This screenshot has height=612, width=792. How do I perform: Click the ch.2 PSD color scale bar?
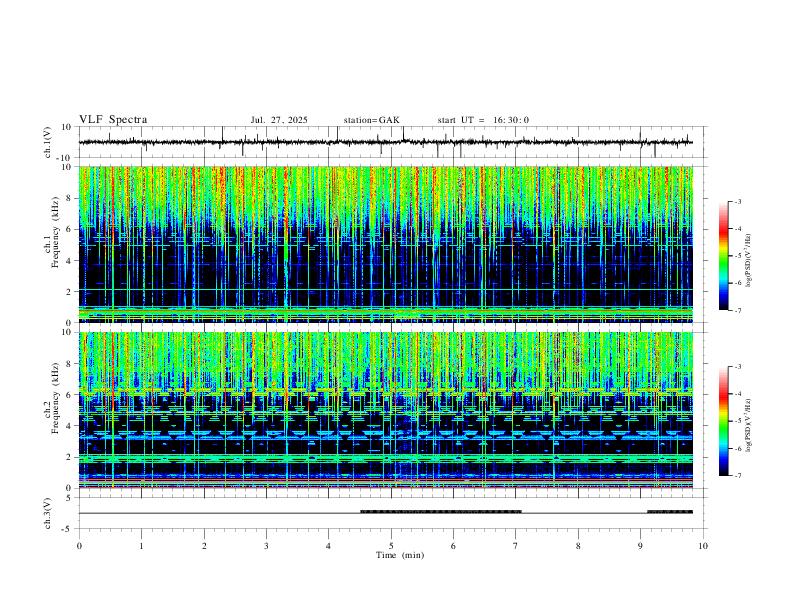point(724,421)
